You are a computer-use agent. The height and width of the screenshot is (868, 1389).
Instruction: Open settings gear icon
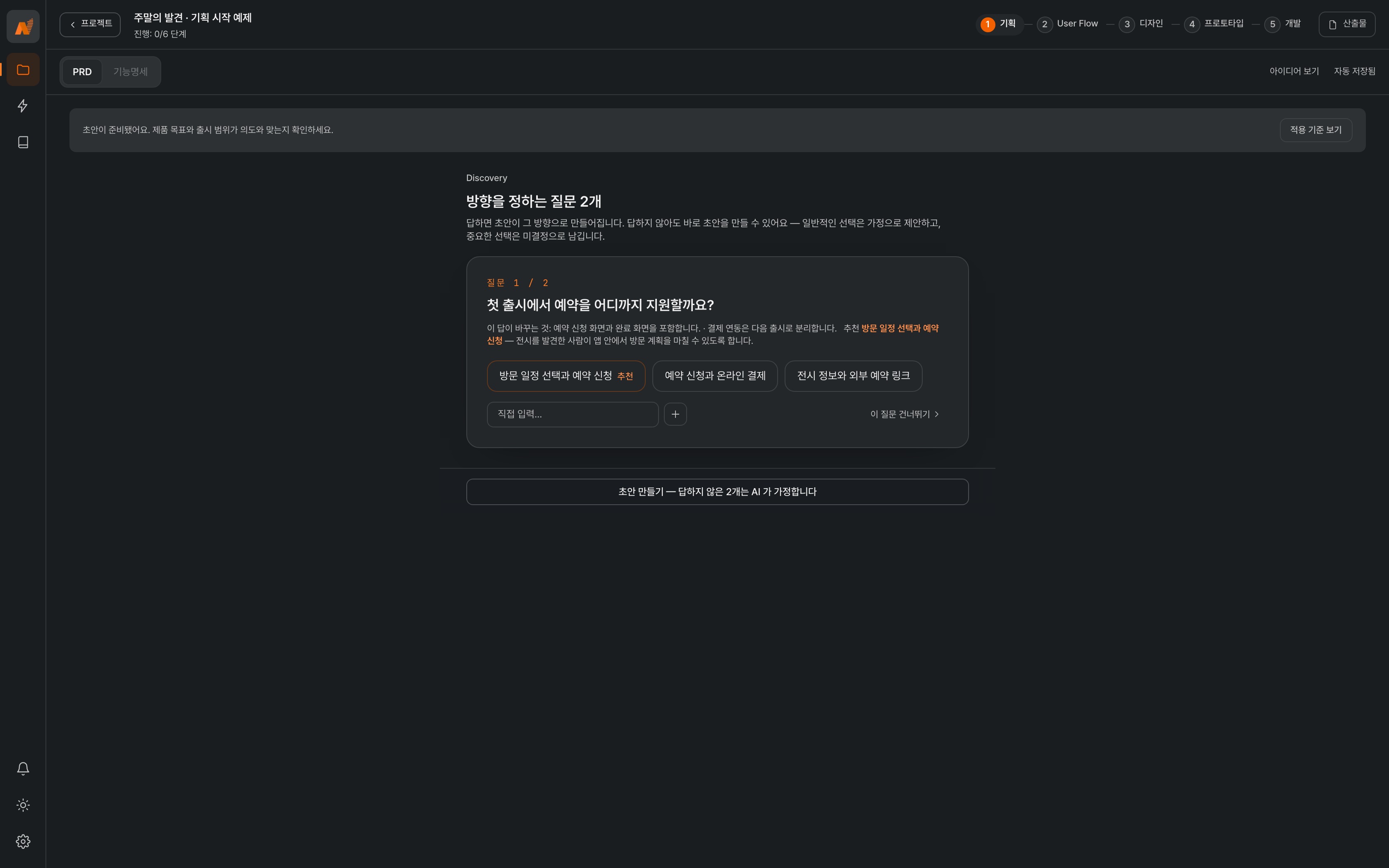pos(23,842)
